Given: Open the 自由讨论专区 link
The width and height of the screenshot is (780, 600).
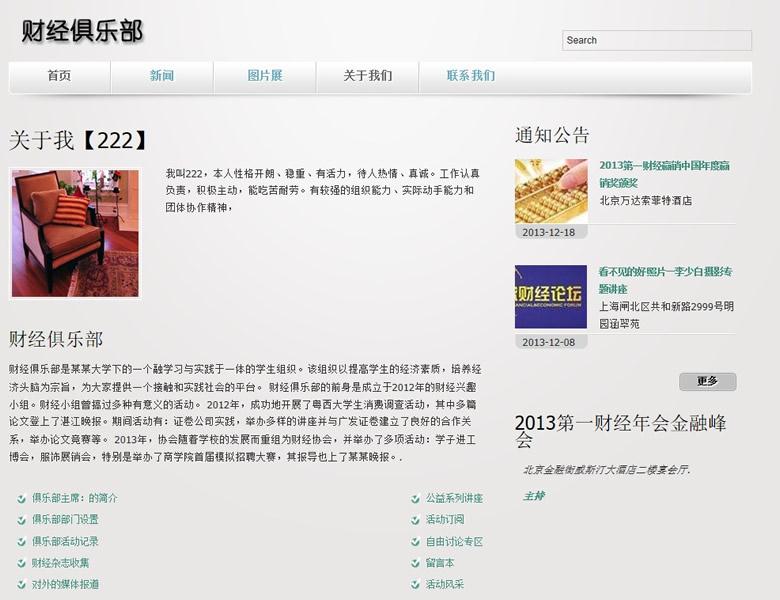Looking at the screenshot, I should coord(454,541).
